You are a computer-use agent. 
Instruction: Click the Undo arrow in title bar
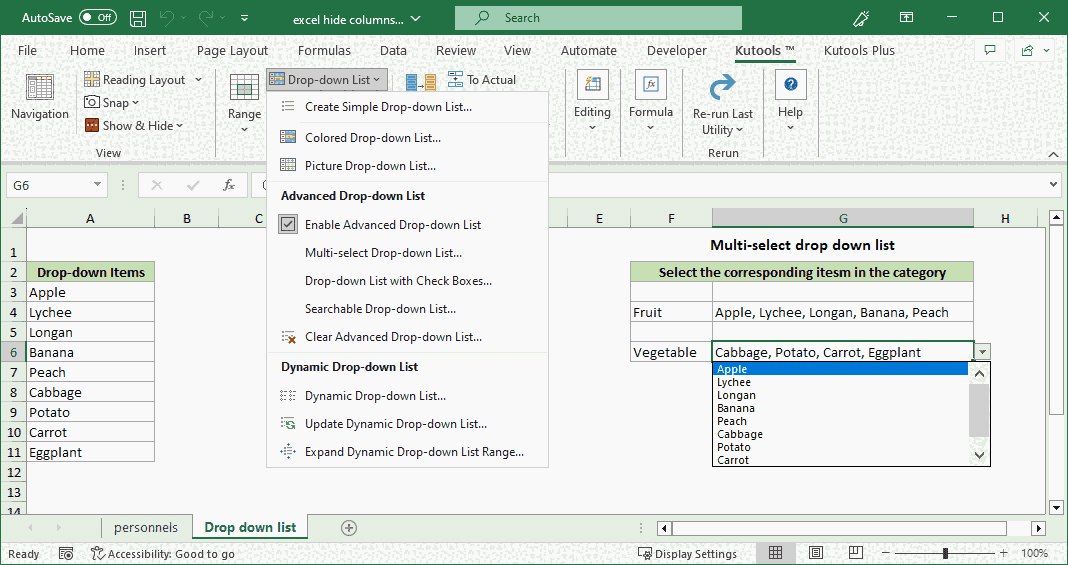click(x=167, y=18)
